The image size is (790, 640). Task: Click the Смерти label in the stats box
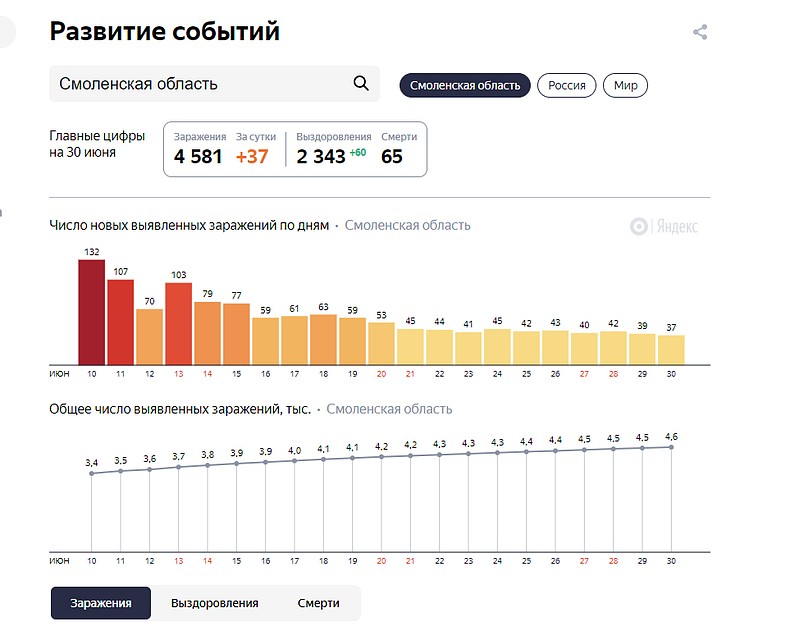click(x=399, y=137)
